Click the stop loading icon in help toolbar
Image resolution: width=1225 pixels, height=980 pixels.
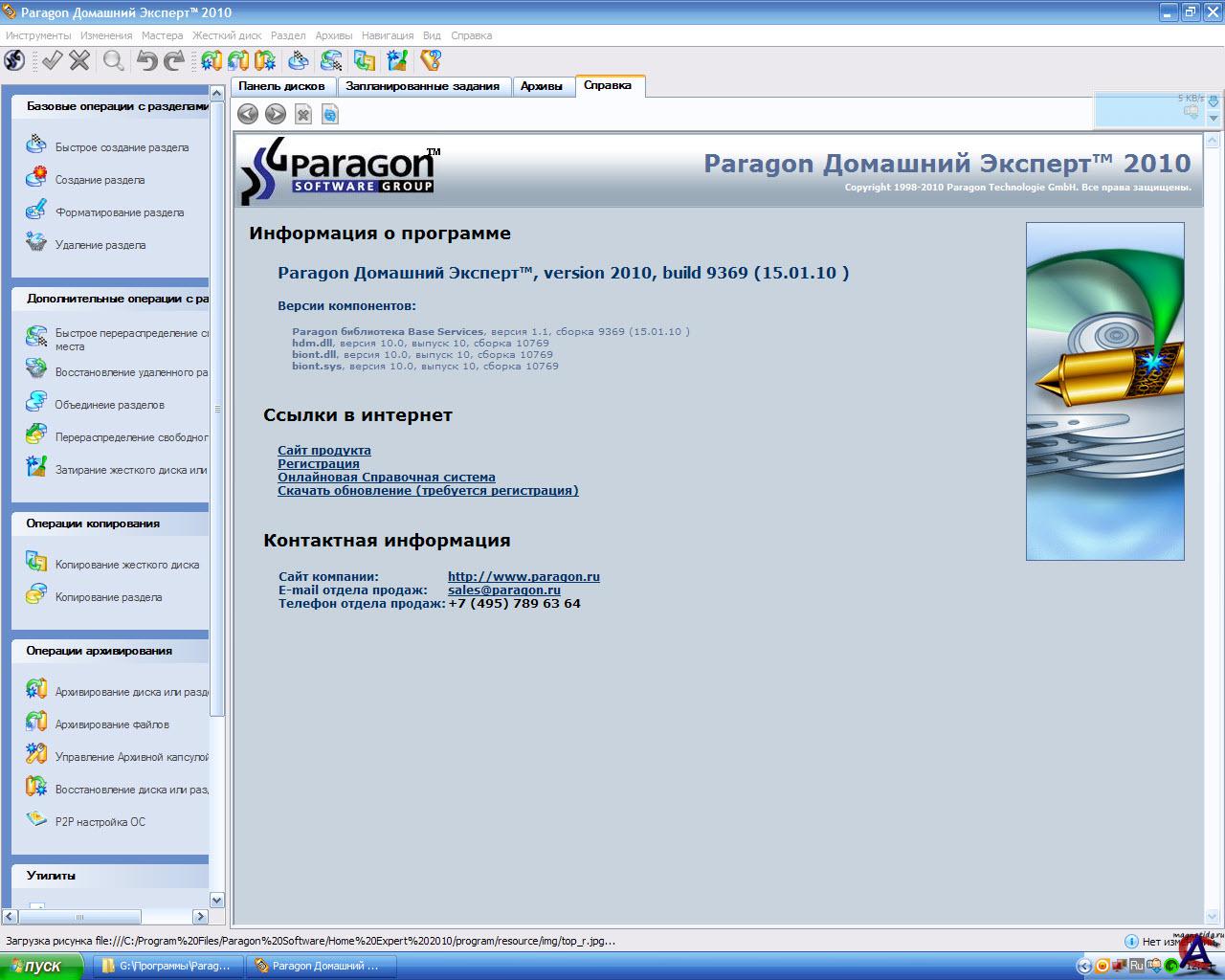coord(303,115)
